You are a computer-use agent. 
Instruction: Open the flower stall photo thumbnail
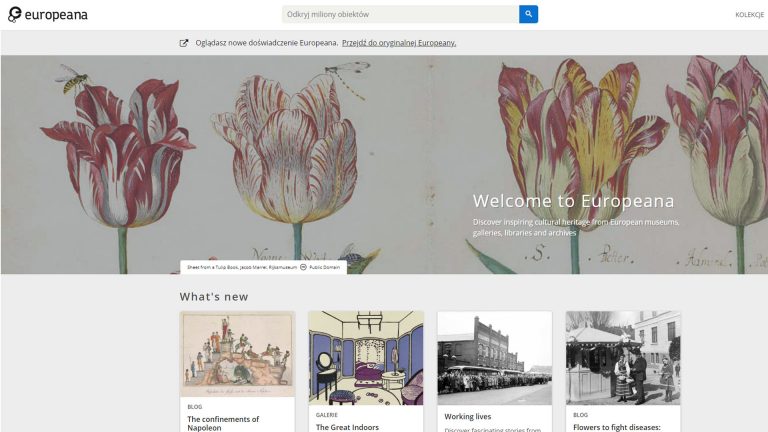623,356
